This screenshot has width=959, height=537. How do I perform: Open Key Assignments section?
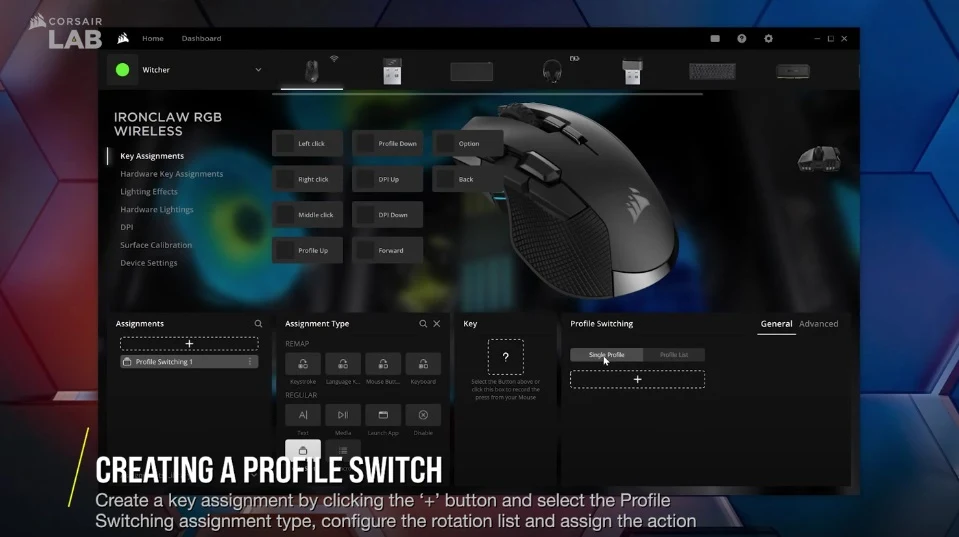point(152,156)
